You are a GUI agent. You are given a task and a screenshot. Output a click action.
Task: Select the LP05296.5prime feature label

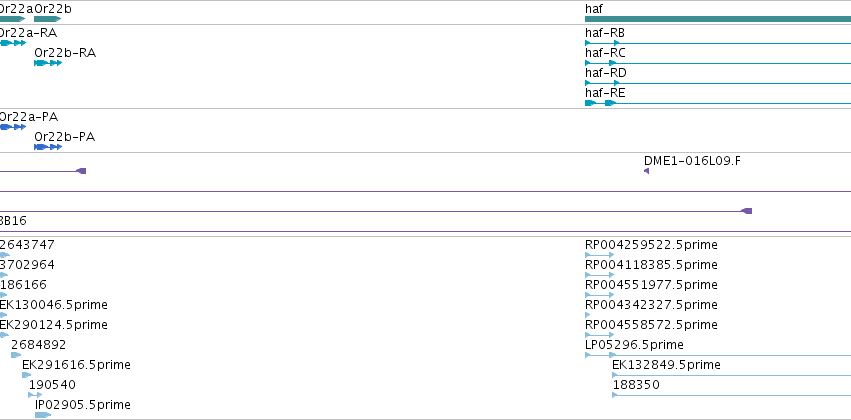pyautogui.click(x=634, y=345)
